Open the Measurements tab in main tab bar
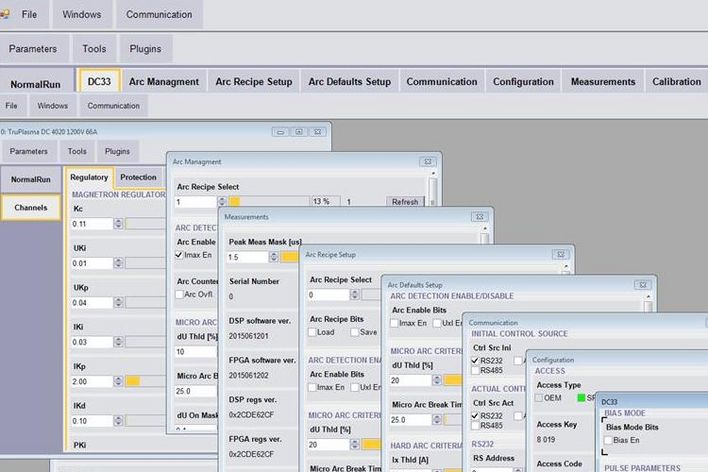Screen dimensions: 708x472 (603, 82)
